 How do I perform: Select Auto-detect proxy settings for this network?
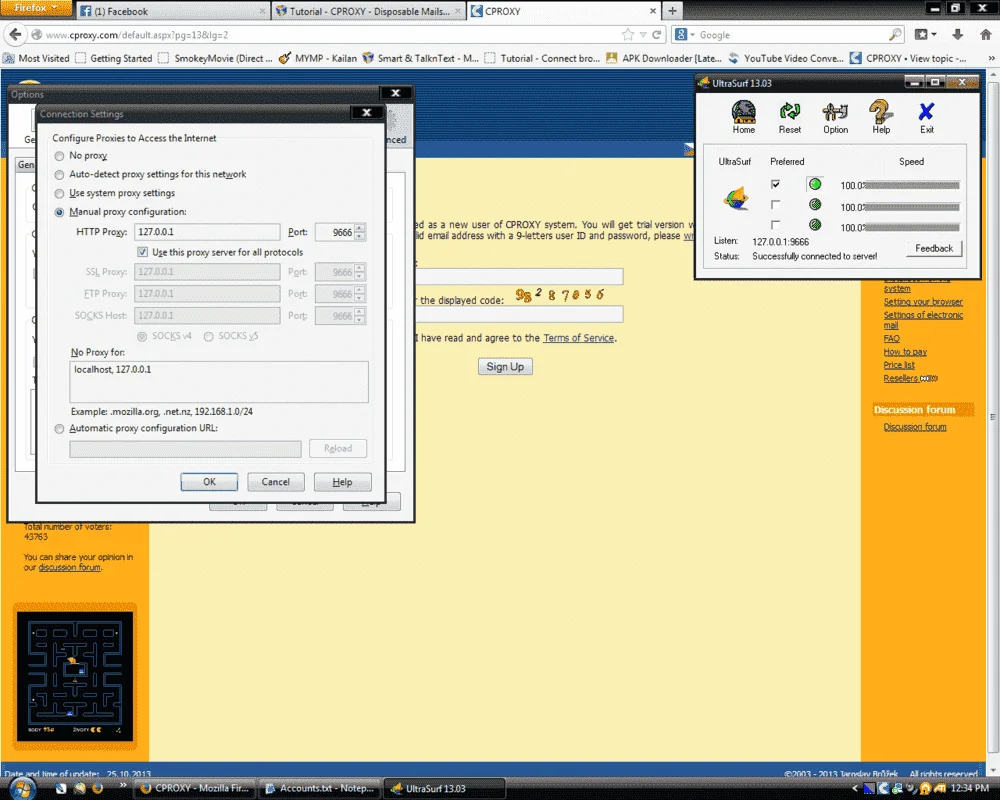[x=59, y=174]
